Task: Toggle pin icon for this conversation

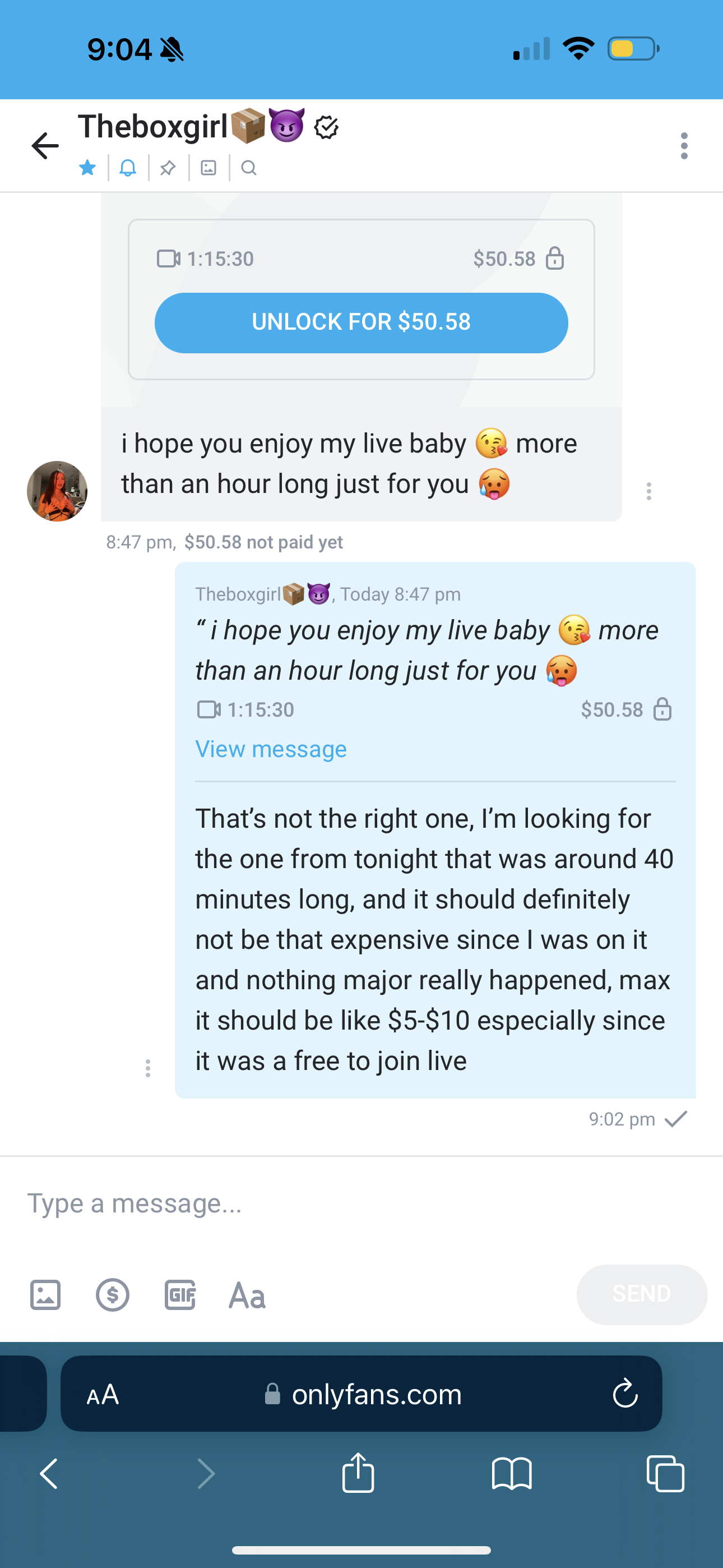Action: (168, 167)
